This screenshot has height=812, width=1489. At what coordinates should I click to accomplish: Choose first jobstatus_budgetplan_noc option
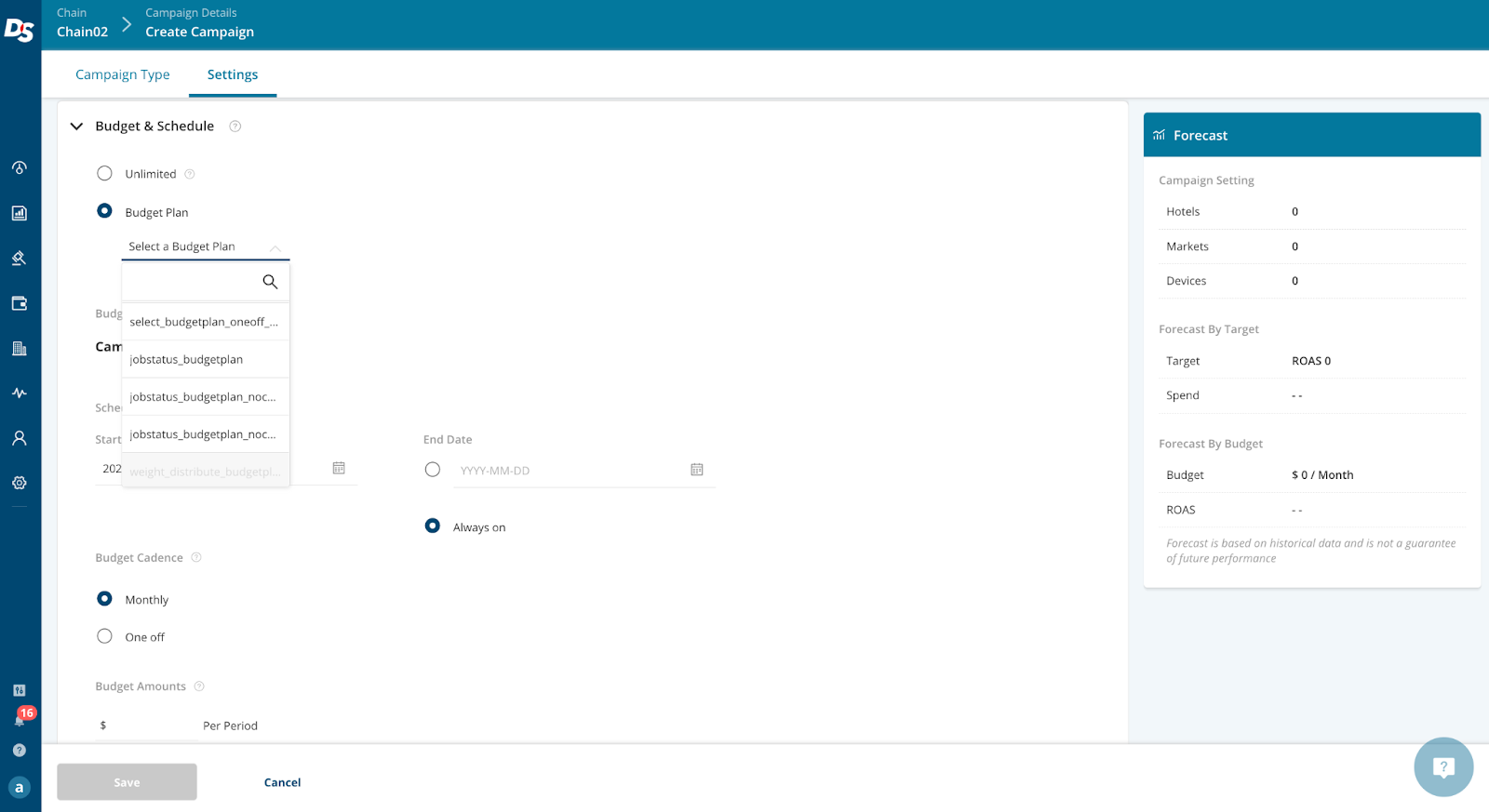click(206, 396)
